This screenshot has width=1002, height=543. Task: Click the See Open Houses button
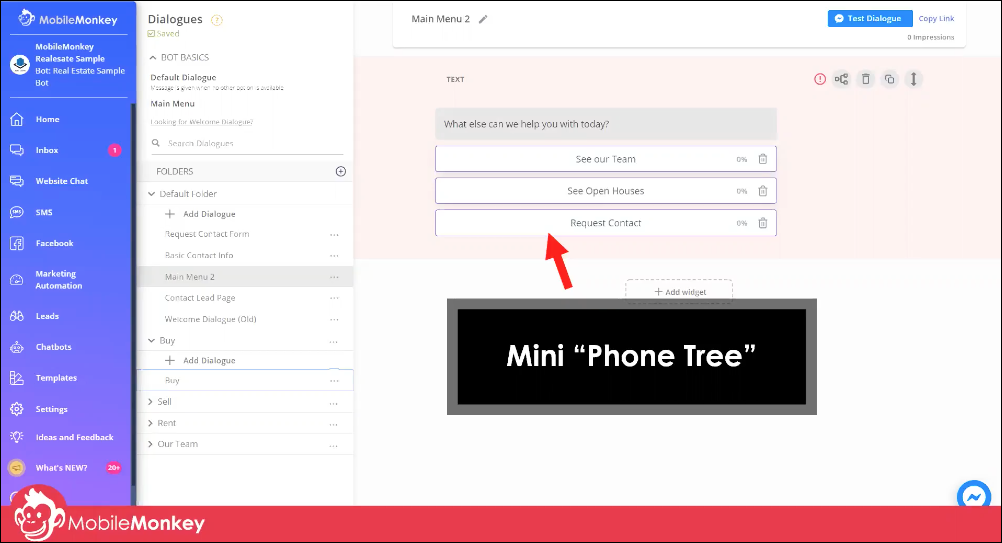pos(606,191)
